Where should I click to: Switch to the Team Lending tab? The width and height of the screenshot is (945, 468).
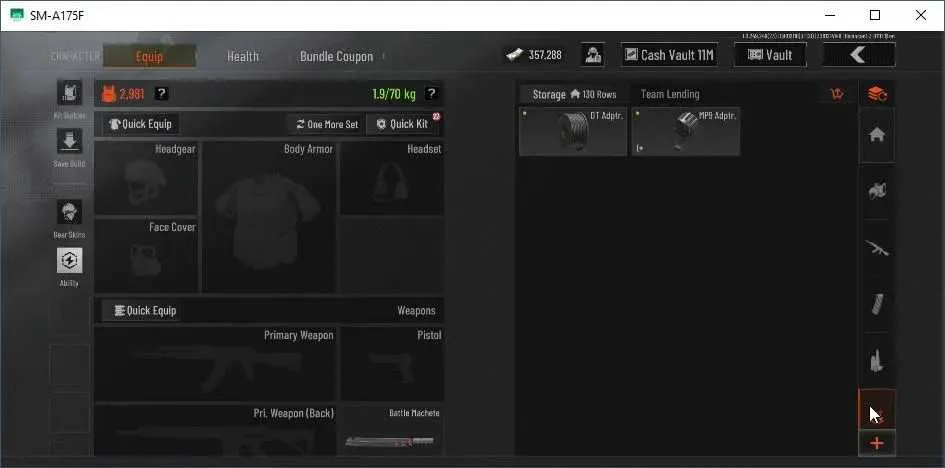coord(670,94)
